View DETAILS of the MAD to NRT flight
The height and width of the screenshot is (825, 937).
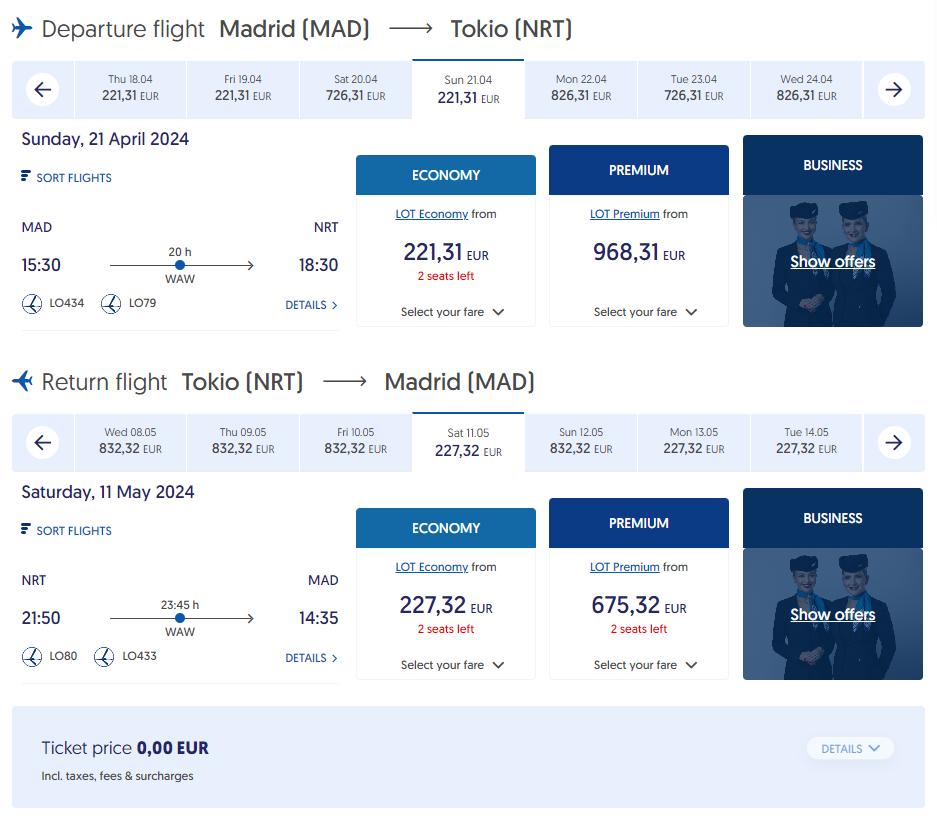[x=311, y=305]
